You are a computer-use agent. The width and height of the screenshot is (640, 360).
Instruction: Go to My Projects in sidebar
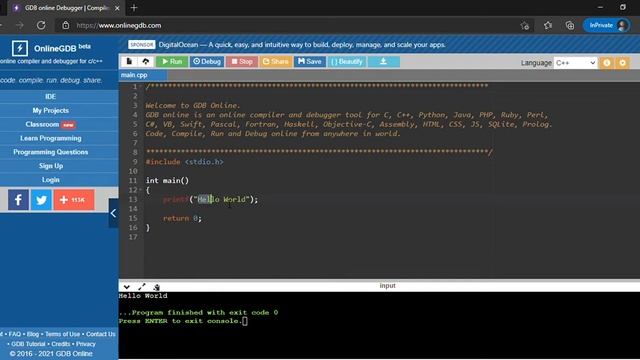(51, 111)
